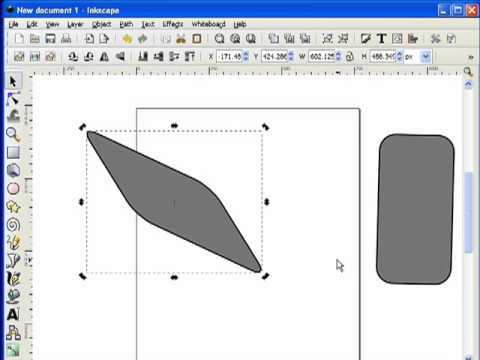This screenshot has height=360, width=480.
Task: Select the Spiral tool
Action: (13, 225)
